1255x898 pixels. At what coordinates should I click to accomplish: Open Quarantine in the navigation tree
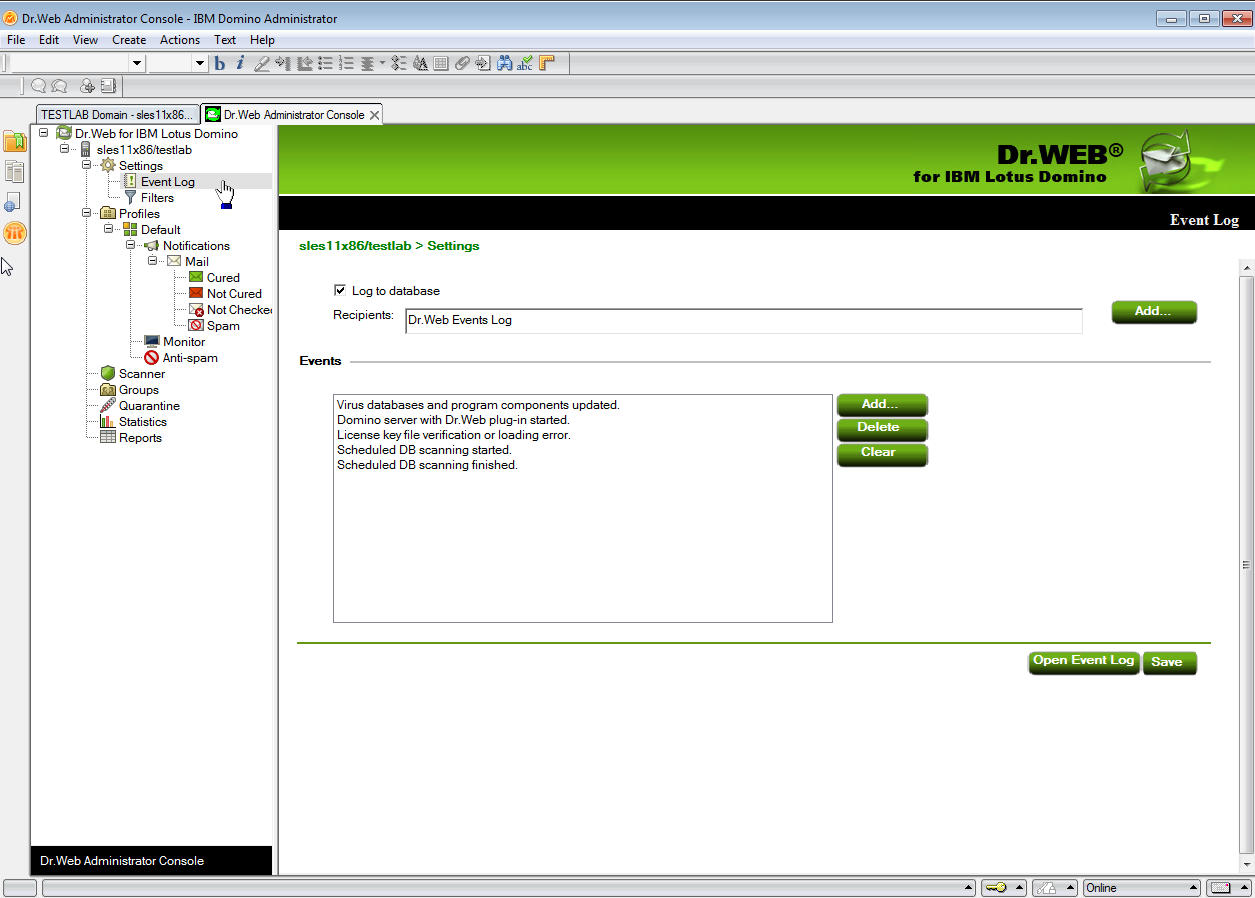coord(149,406)
